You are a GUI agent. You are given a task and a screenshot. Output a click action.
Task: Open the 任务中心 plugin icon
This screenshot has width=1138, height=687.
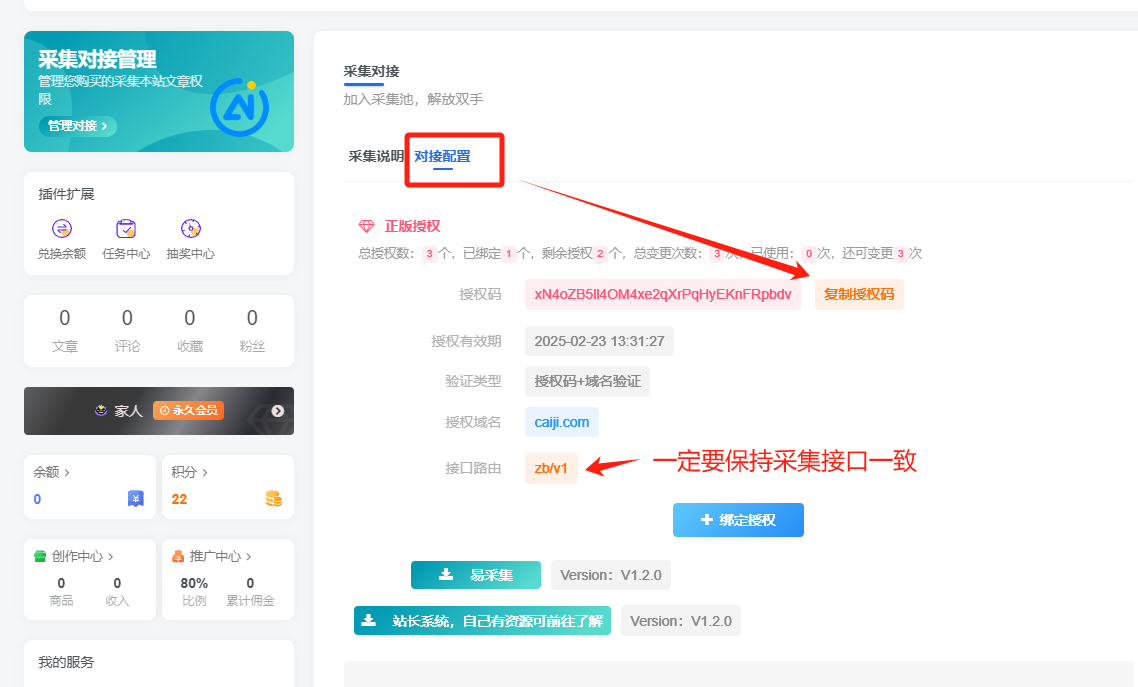click(126, 231)
